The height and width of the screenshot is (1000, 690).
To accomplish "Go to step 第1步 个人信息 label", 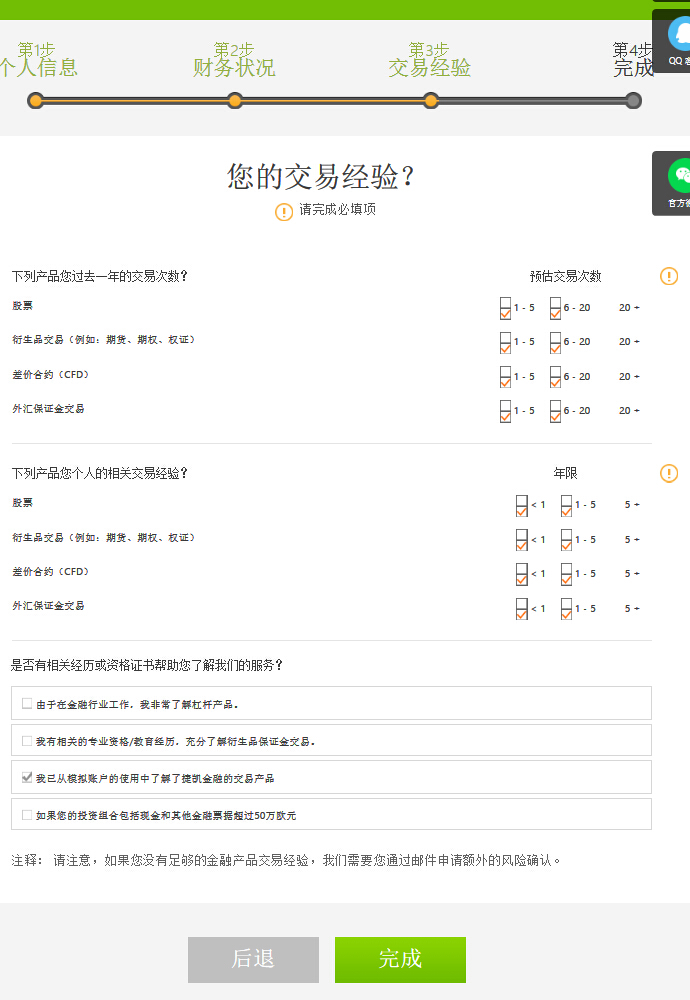I will [38, 59].
